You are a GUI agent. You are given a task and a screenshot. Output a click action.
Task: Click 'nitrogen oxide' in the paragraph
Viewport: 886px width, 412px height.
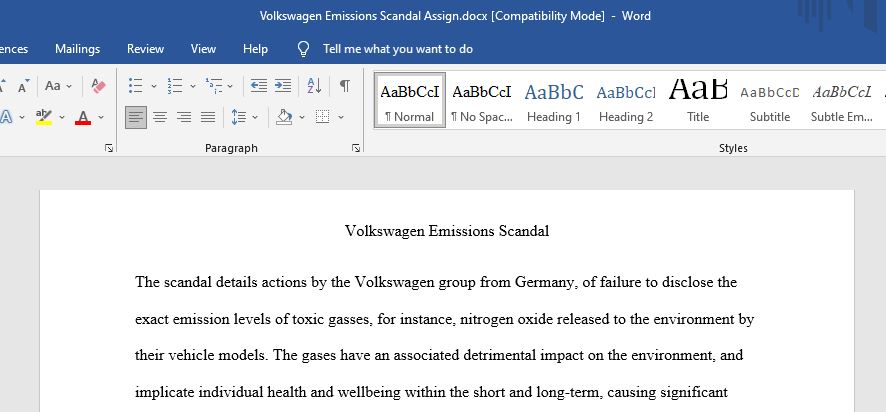click(x=507, y=319)
